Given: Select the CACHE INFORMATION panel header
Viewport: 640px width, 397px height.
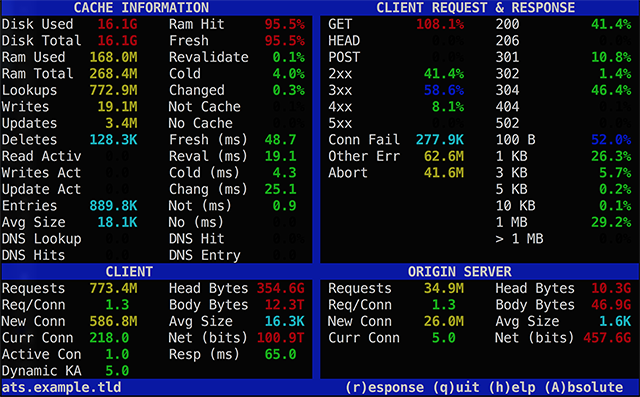Looking at the screenshot, I should tap(141, 7).
